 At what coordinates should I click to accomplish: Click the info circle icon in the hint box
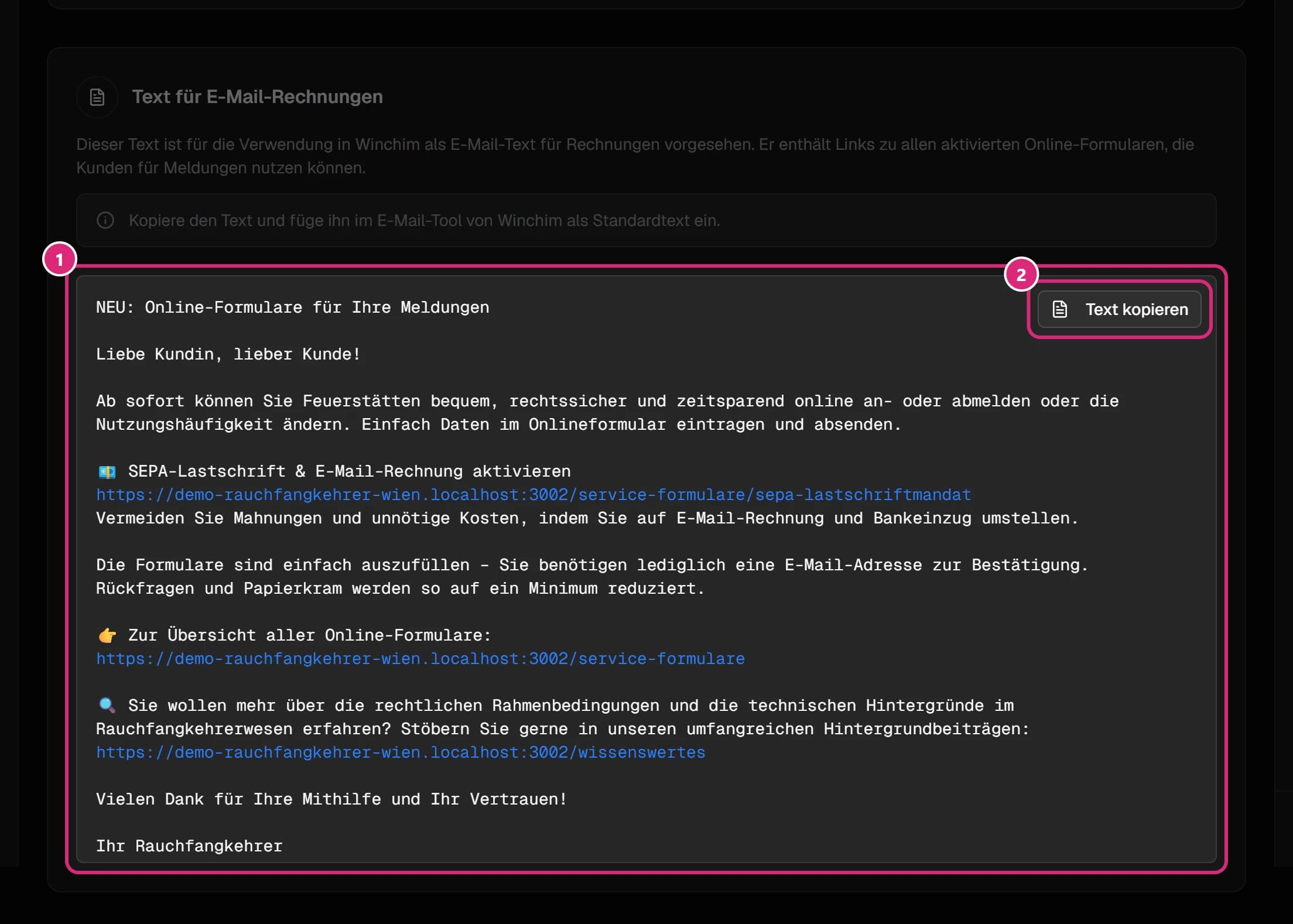105,220
